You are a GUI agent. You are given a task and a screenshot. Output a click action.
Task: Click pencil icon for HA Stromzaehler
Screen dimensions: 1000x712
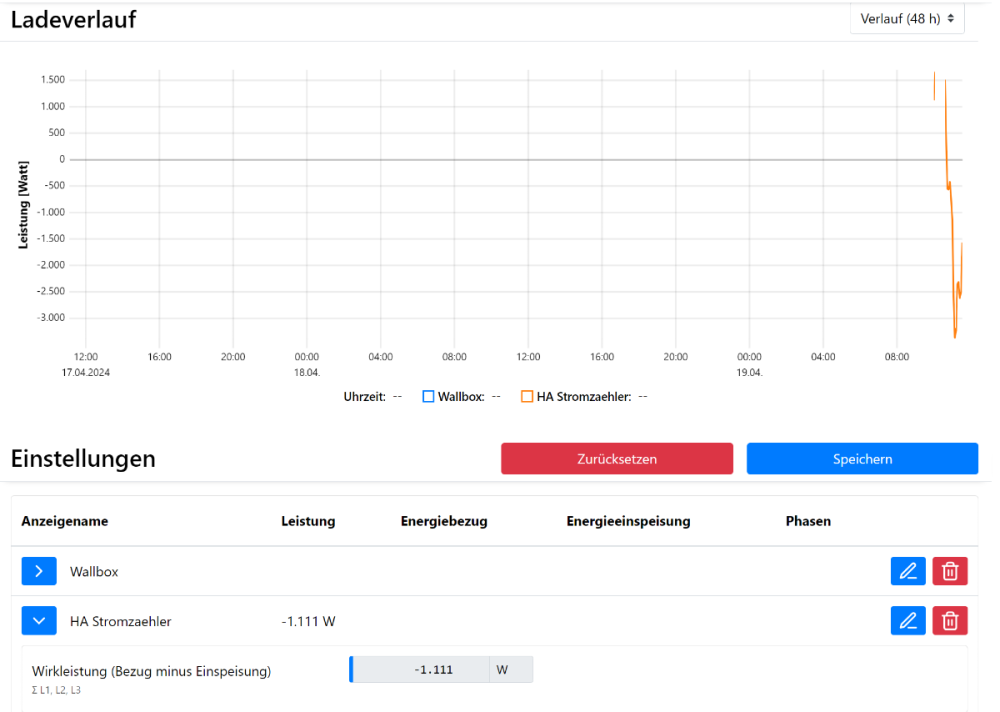pos(908,621)
